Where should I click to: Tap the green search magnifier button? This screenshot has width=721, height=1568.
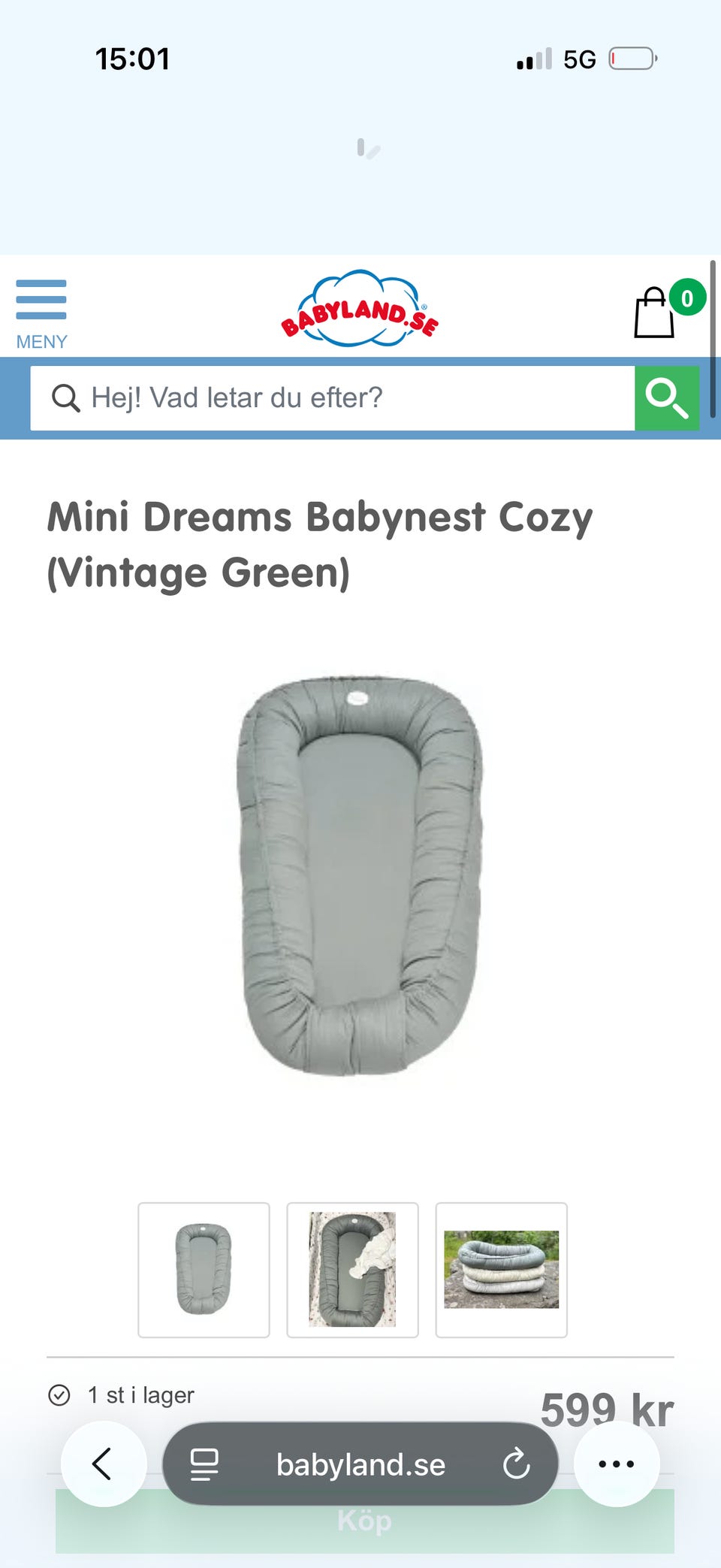click(667, 398)
